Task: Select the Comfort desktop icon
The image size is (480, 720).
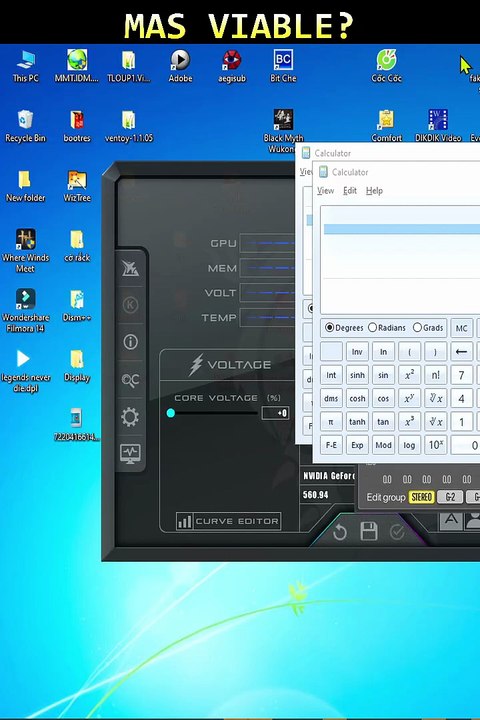Action: (386, 126)
